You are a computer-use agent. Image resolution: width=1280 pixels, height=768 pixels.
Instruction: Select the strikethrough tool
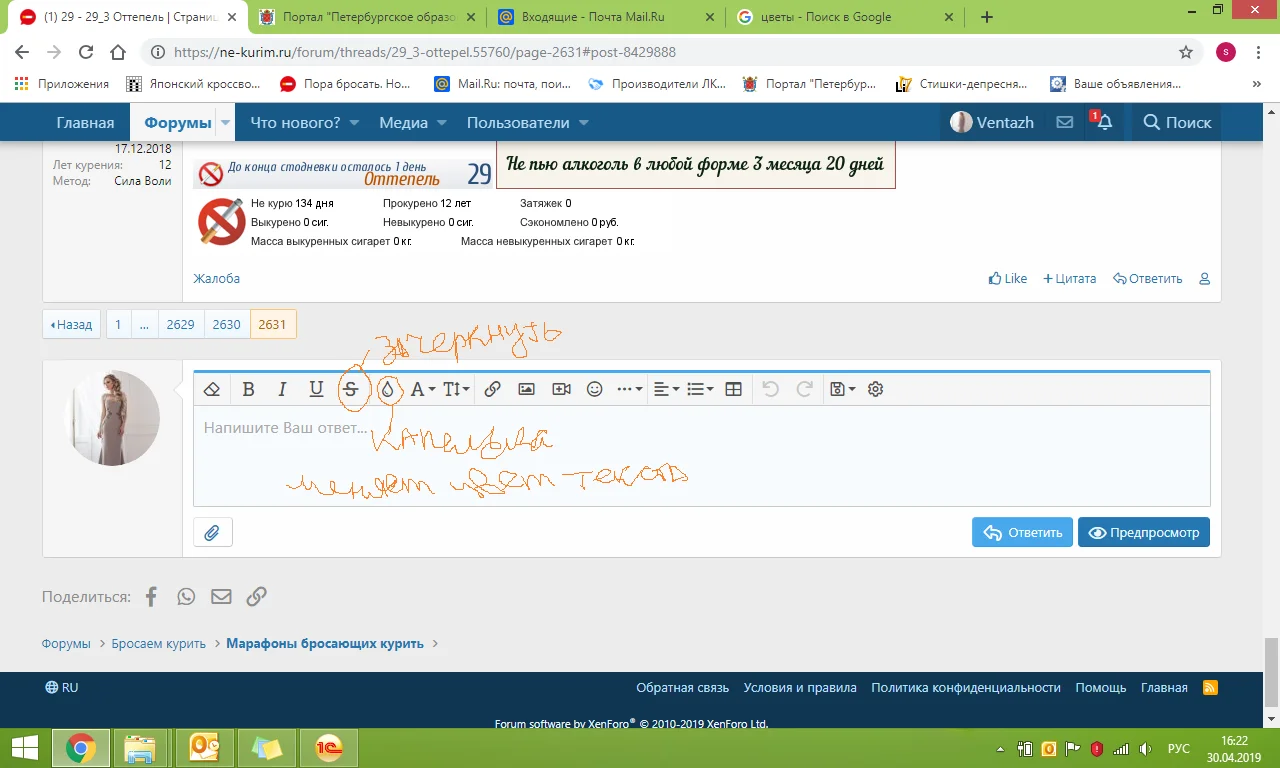coord(351,389)
